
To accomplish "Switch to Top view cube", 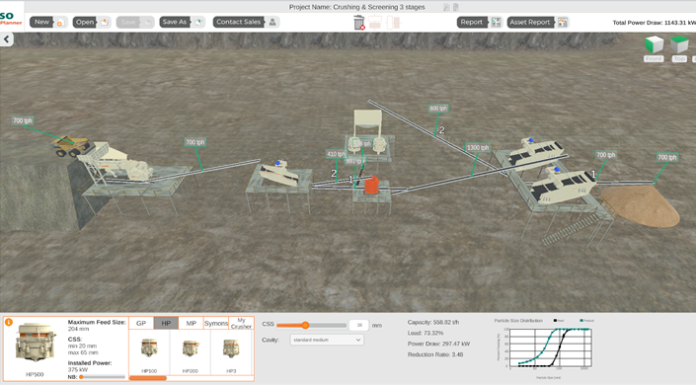I will (679, 44).
